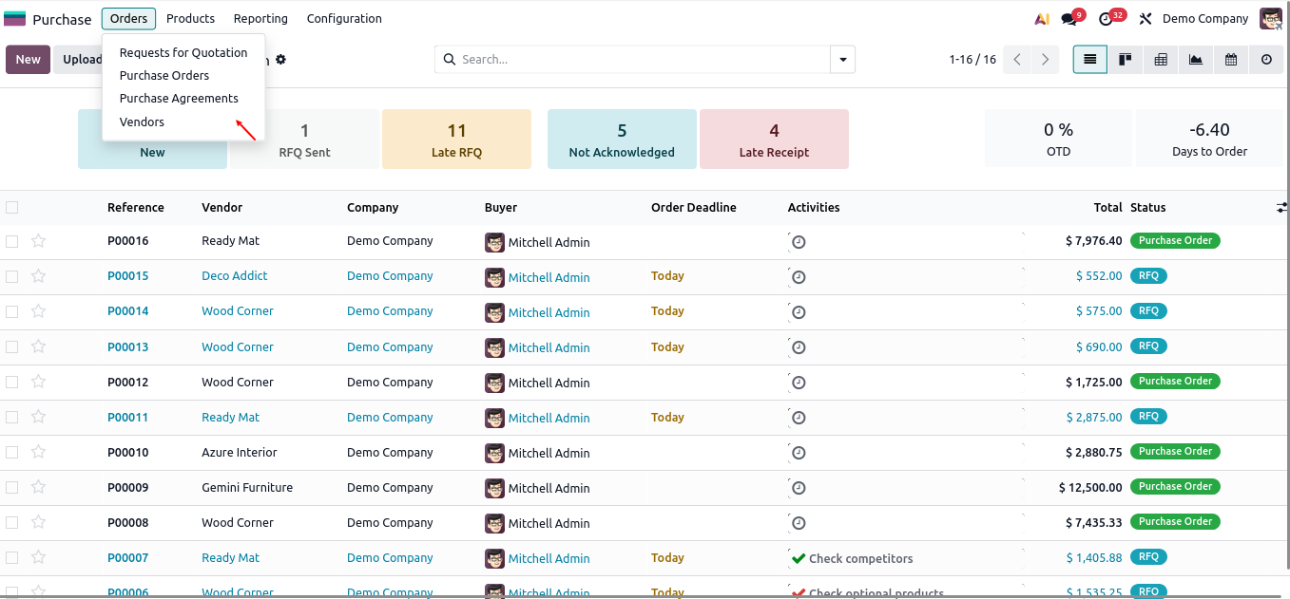Open the Deco Addict vendor link
This screenshot has height=599, width=1290.
(x=234, y=276)
